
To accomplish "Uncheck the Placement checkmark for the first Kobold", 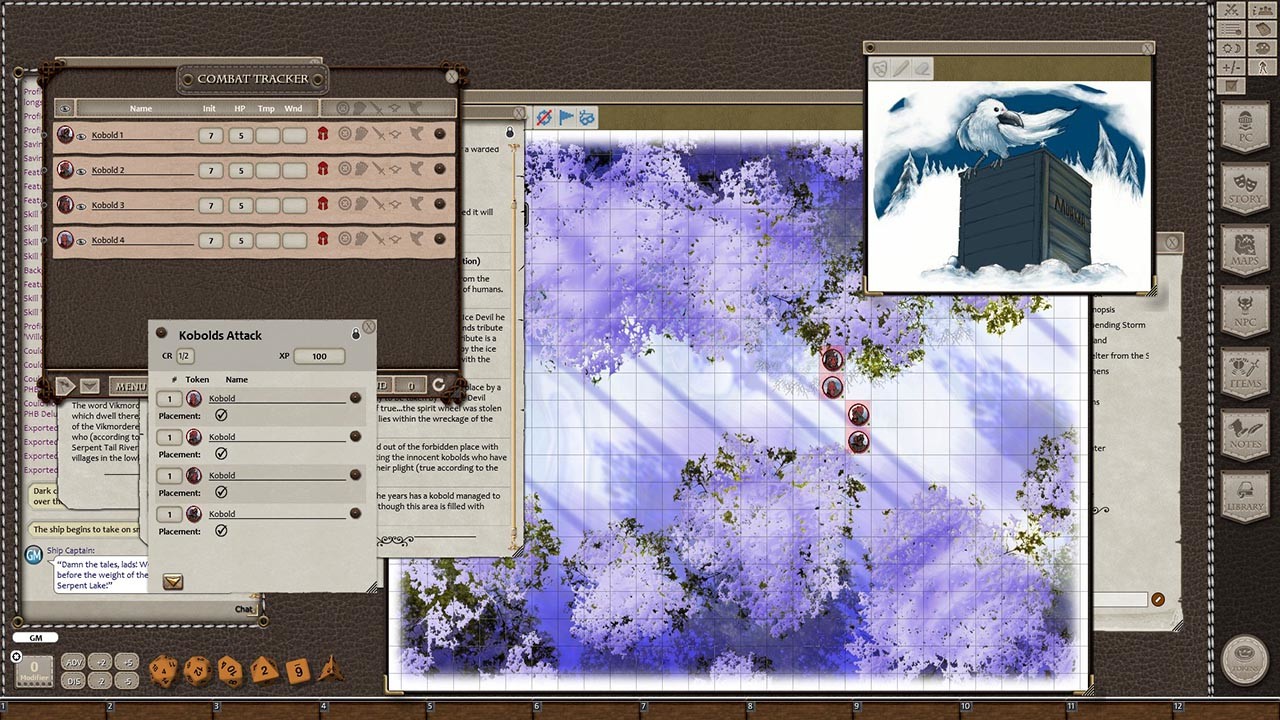I will [x=222, y=415].
